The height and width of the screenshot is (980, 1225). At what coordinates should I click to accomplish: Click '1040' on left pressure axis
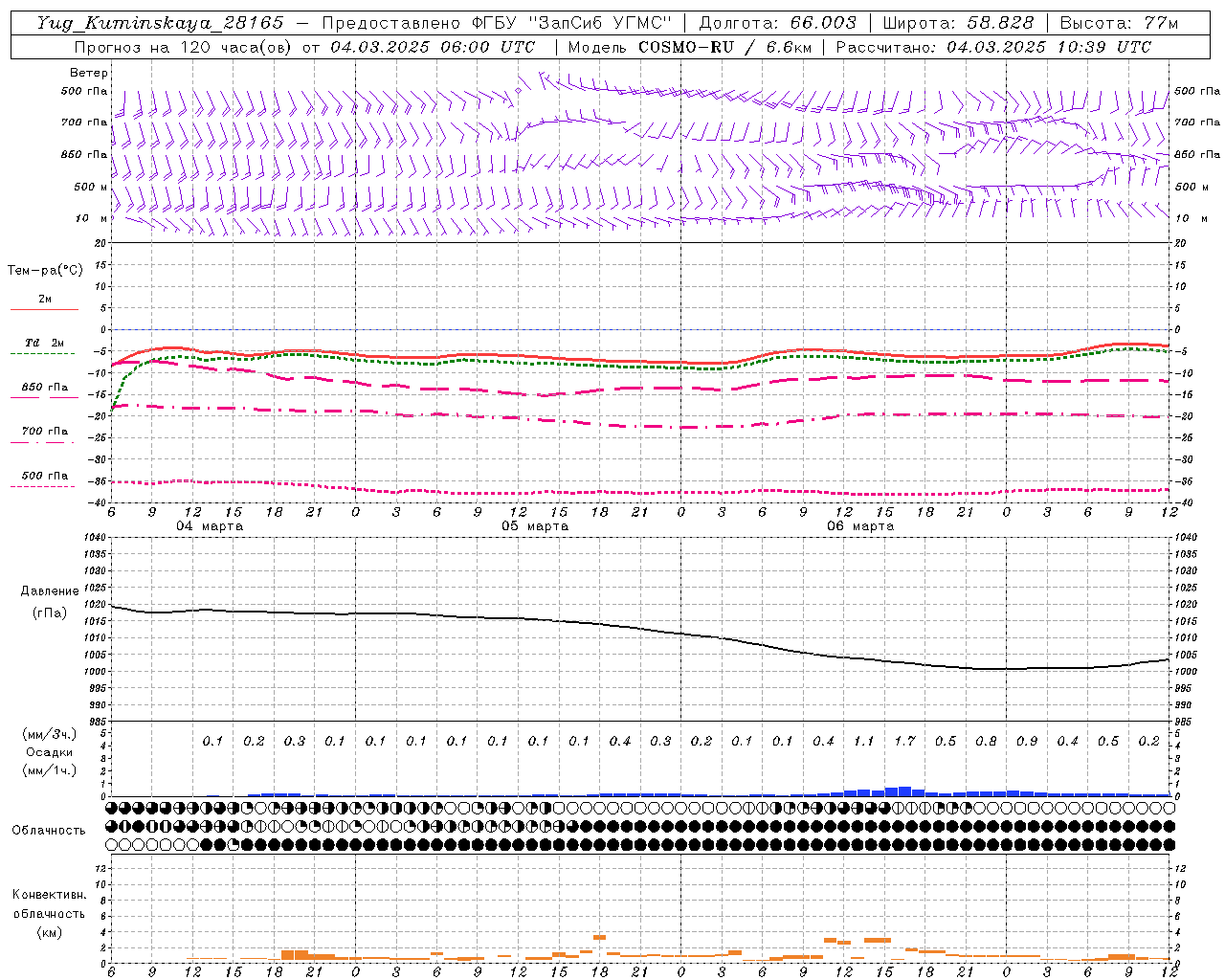95,538
